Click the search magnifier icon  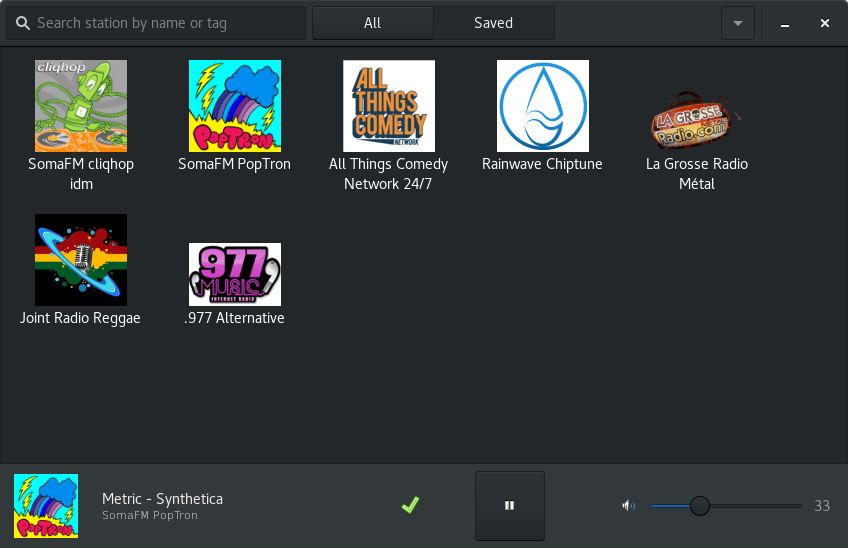pyautogui.click(x=23, y=23)
